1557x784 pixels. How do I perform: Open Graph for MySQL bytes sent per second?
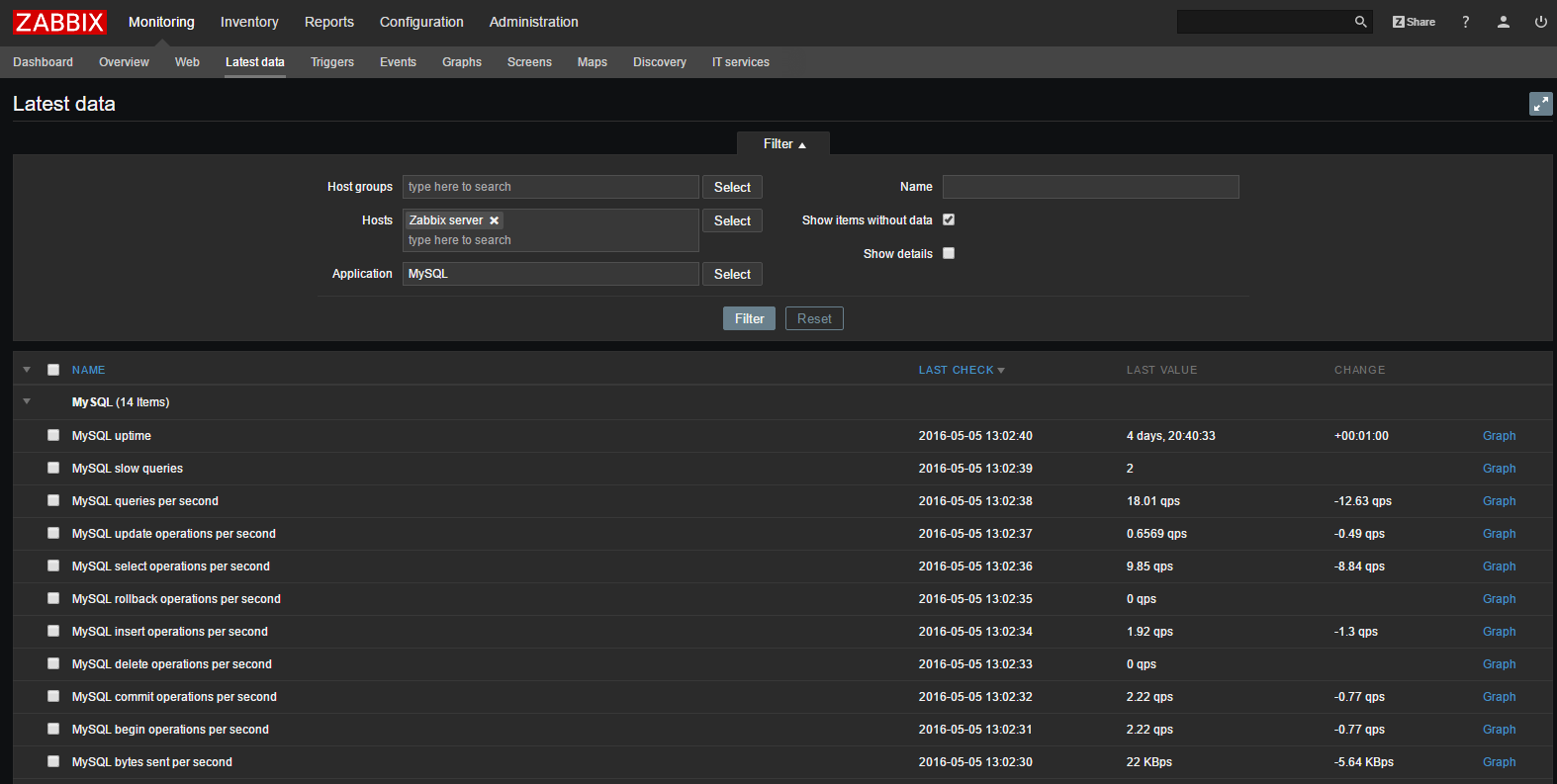1499,762
